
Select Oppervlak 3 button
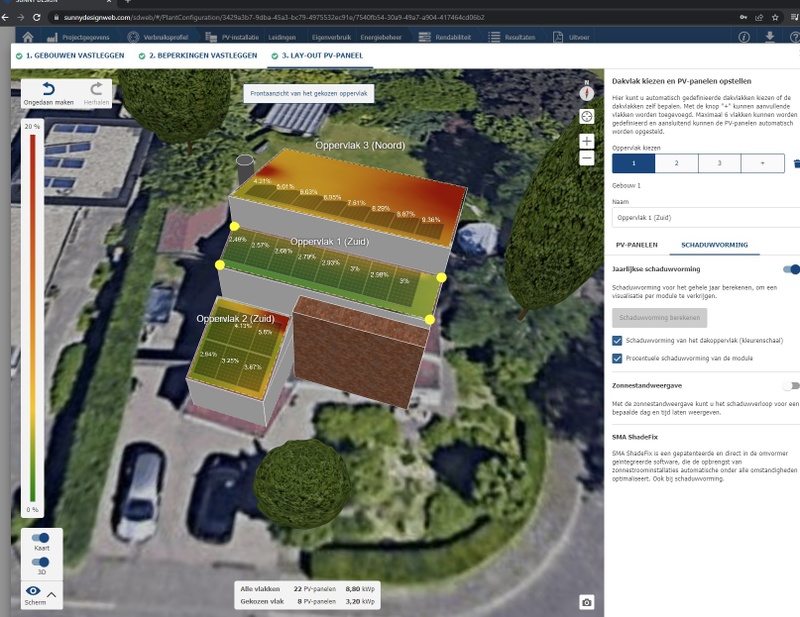pos(719,163)
